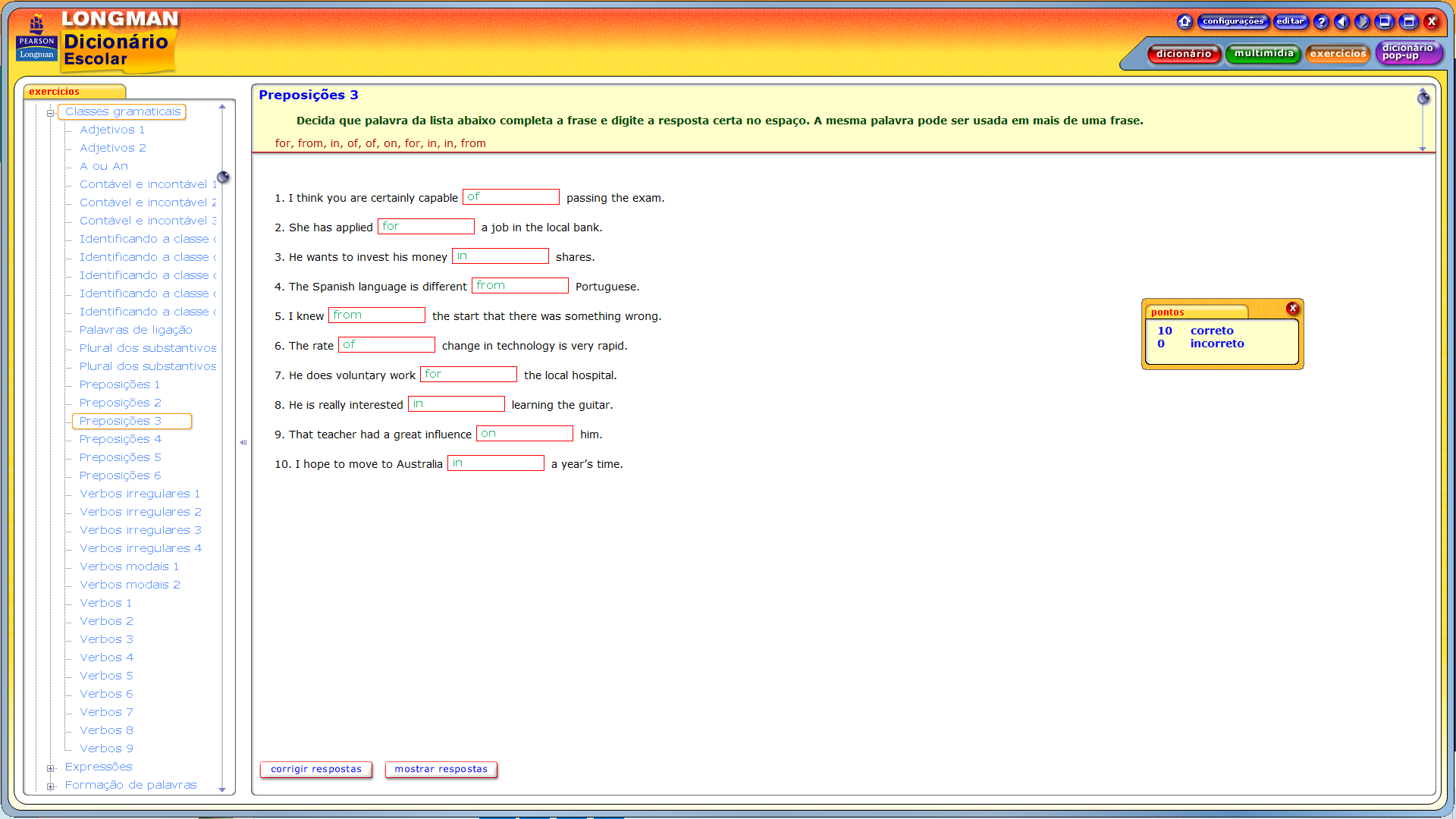Close the pontos score popup

point(1293,309)
